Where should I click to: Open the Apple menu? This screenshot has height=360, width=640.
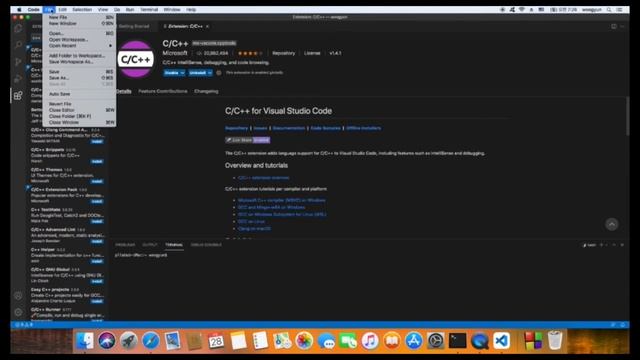point(19,9)
